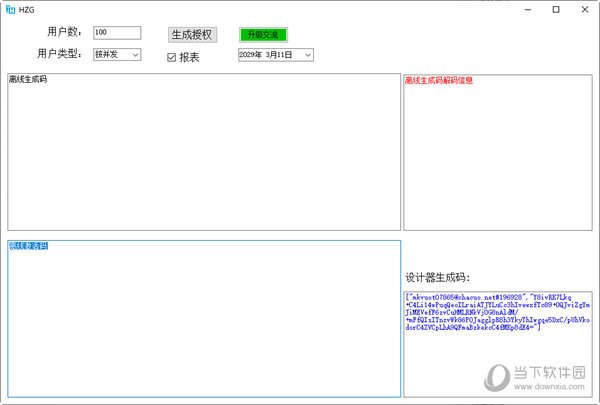
Task: Toggle the 报表 checkbox
Action: [171, 57]
